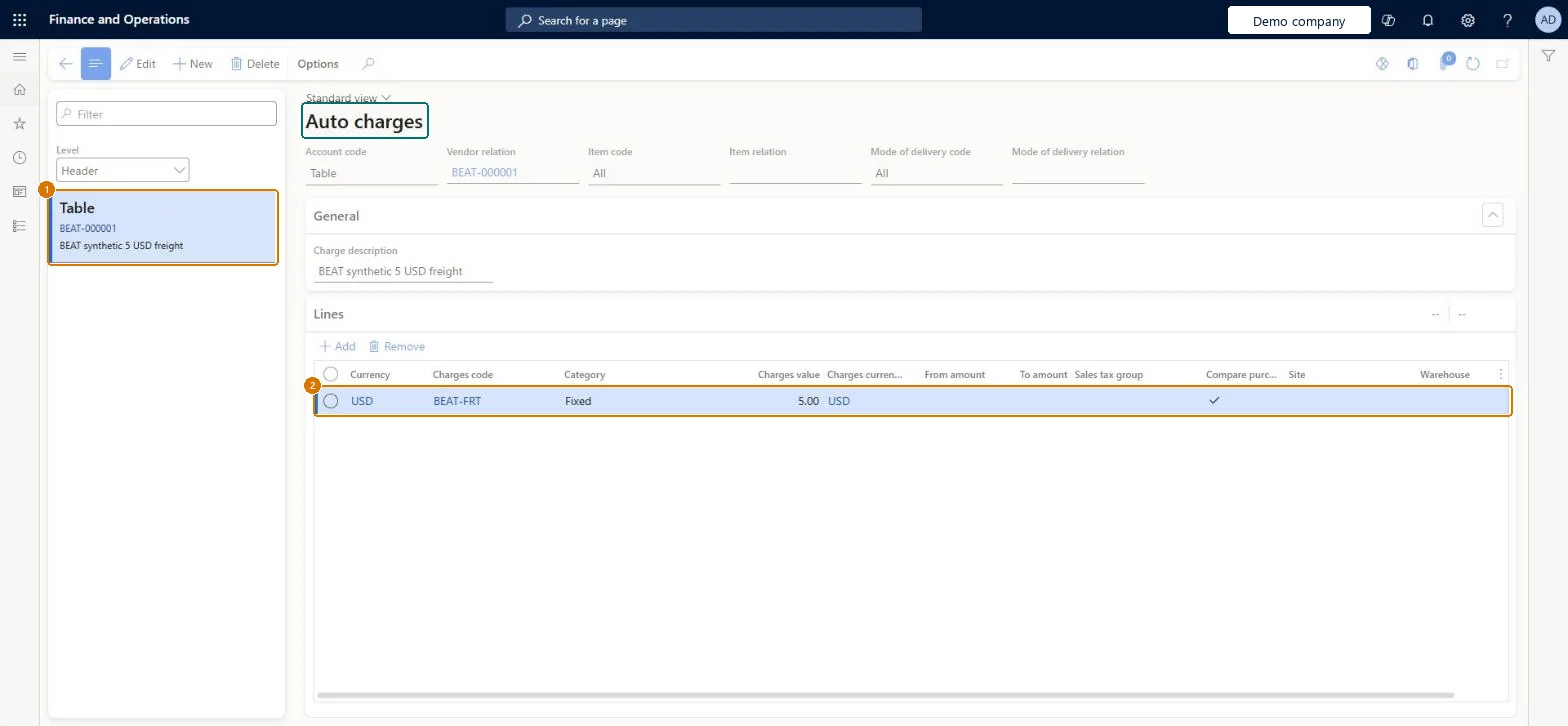Open notifications bell
This screenshot has height=726, width=1568.
(x=1428, y=20)
